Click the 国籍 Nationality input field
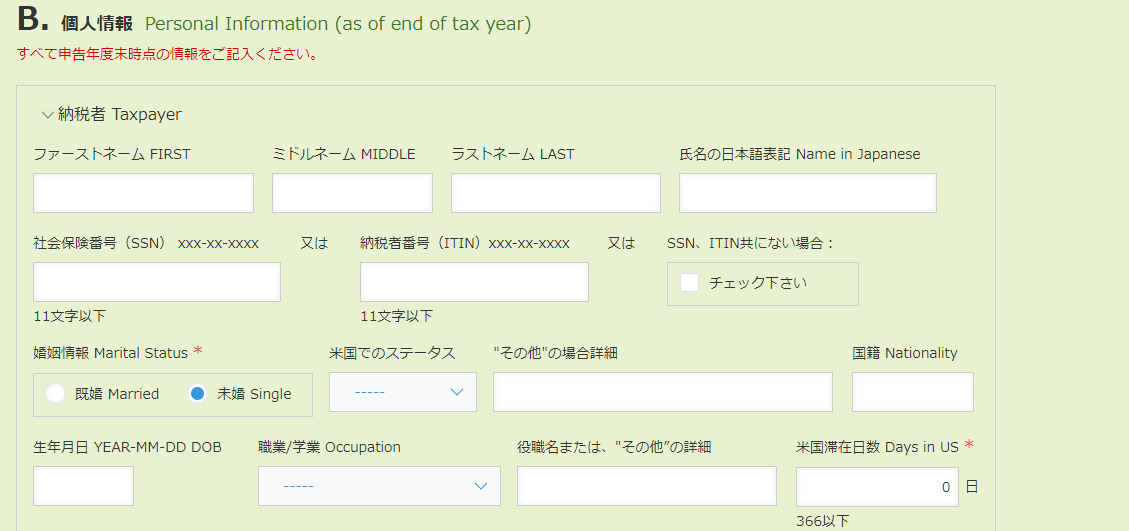Image resolution: width=1129 pixels, height=531 pixels. click(x=912, y=392)
